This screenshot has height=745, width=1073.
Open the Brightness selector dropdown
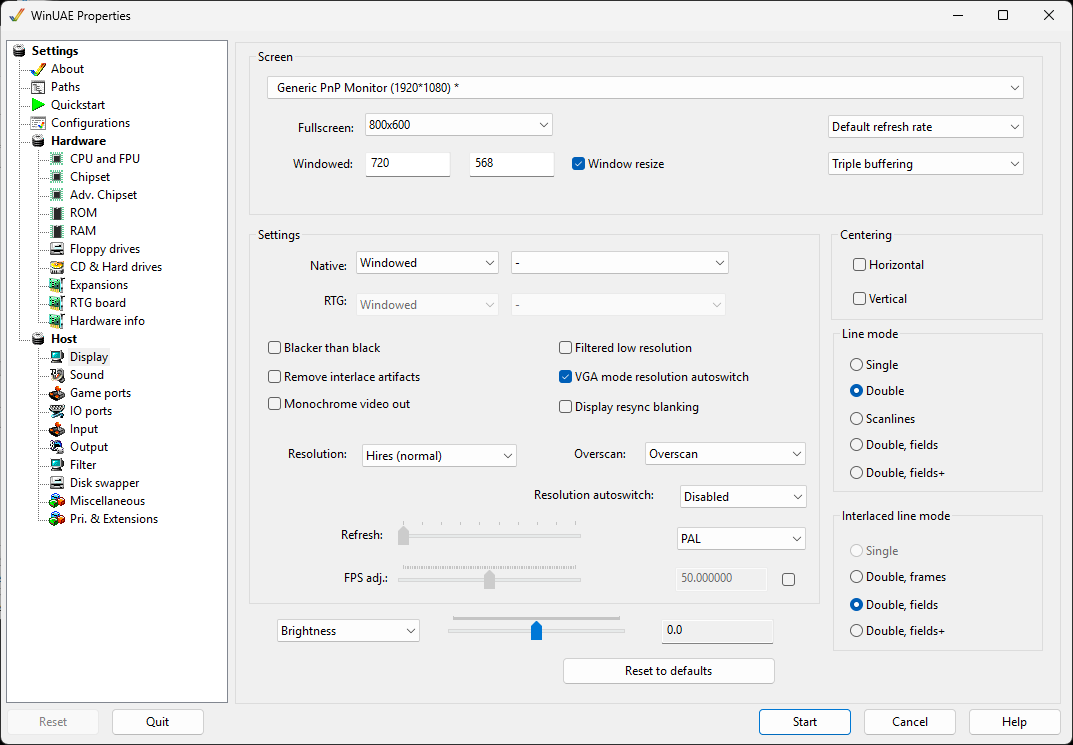point(348,631)
